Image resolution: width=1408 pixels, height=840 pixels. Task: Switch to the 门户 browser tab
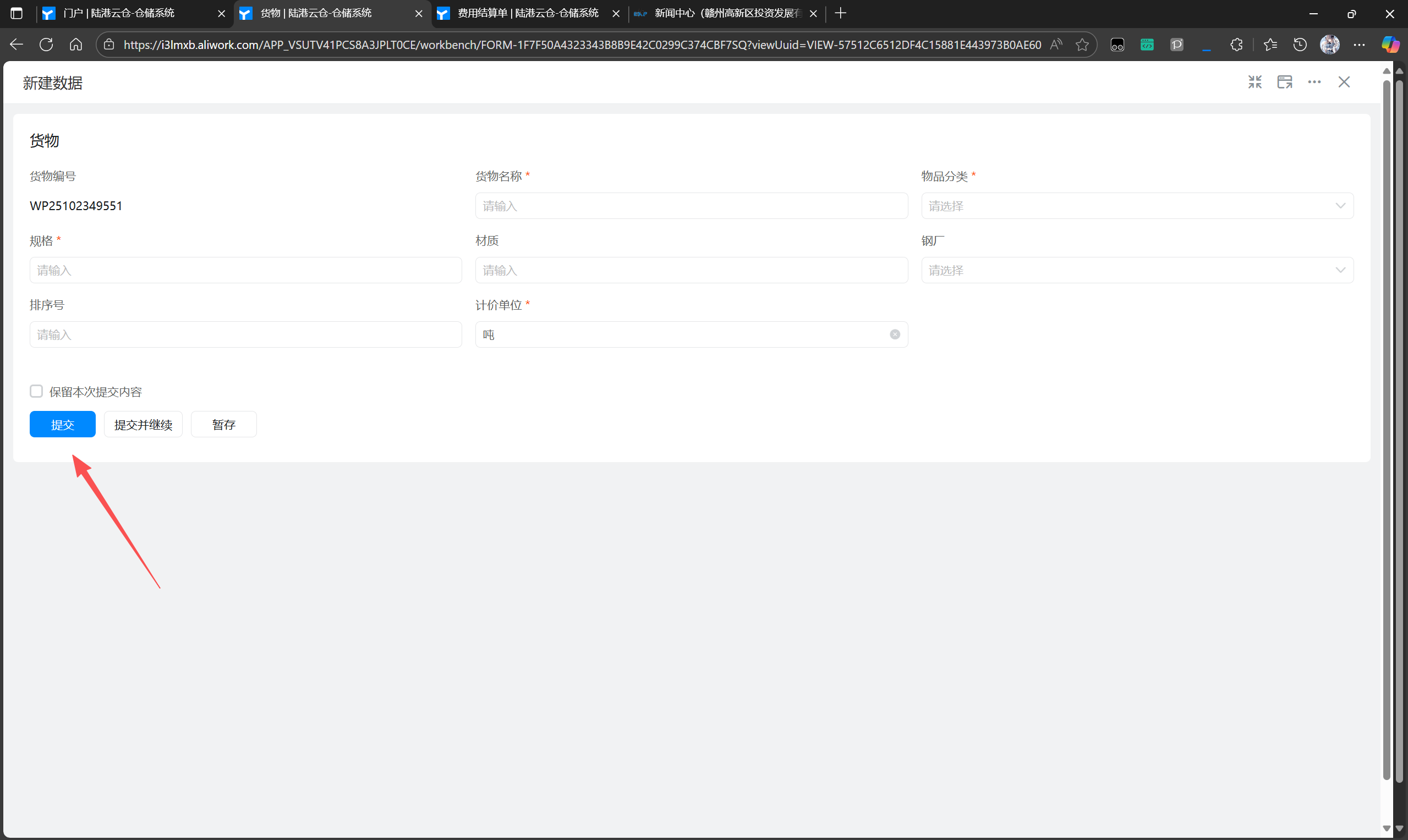119,13
